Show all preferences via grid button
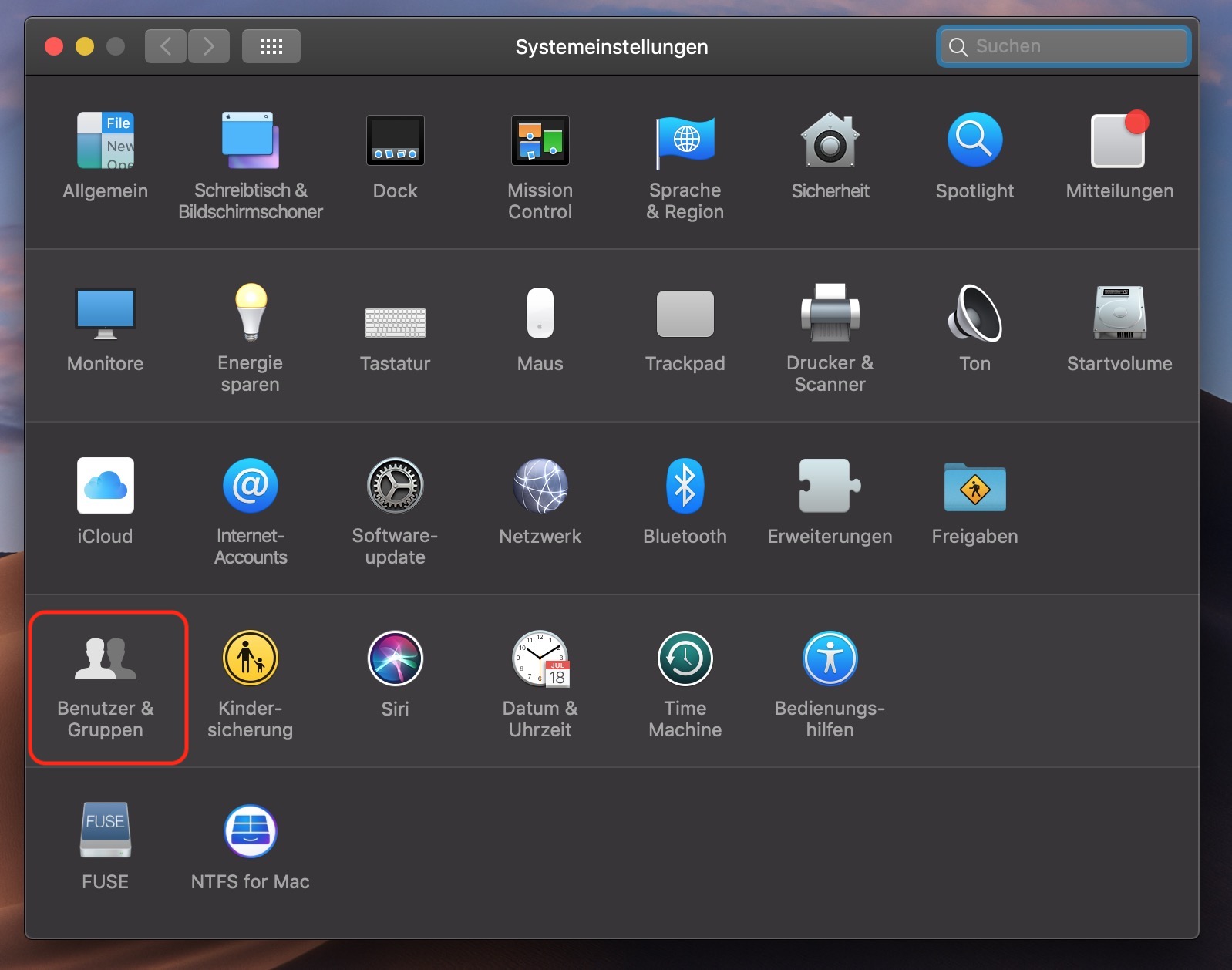Image resolution: width=1232 pixels, height=970 pixels. [x=271, y=46]
